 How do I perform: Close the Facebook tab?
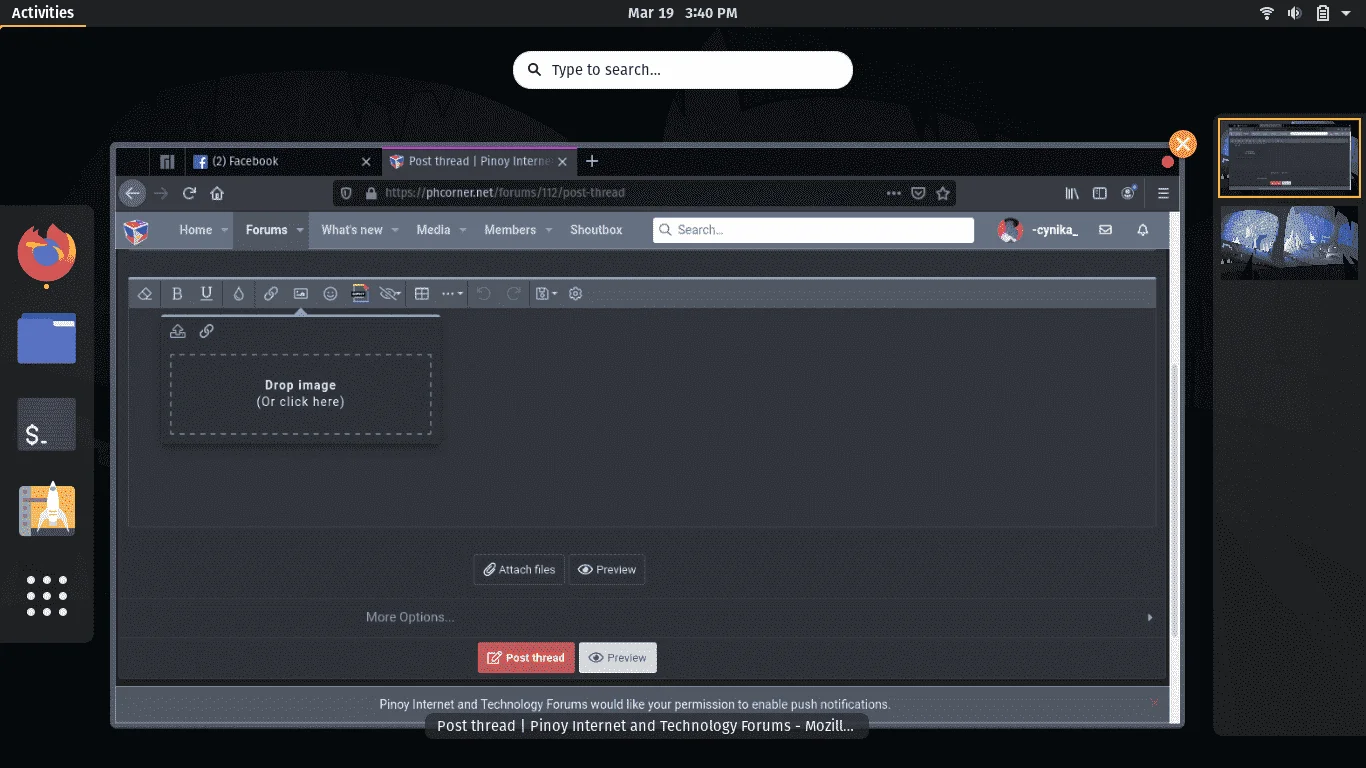[x=366, y=161]
